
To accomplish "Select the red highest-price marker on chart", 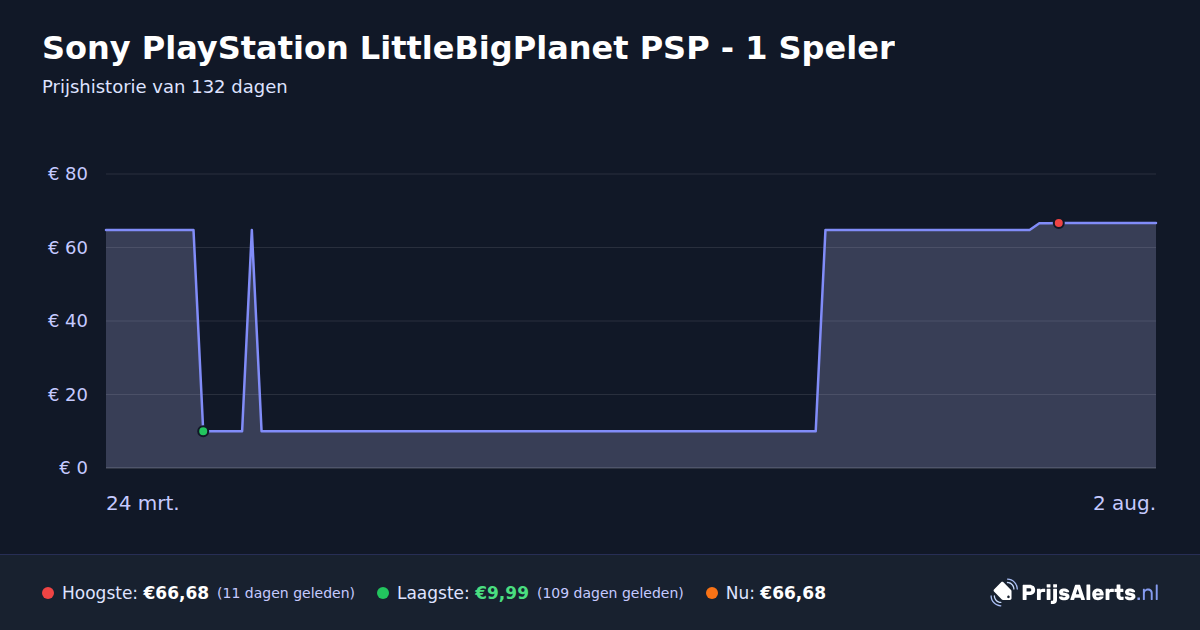I will click(1058, 223).
